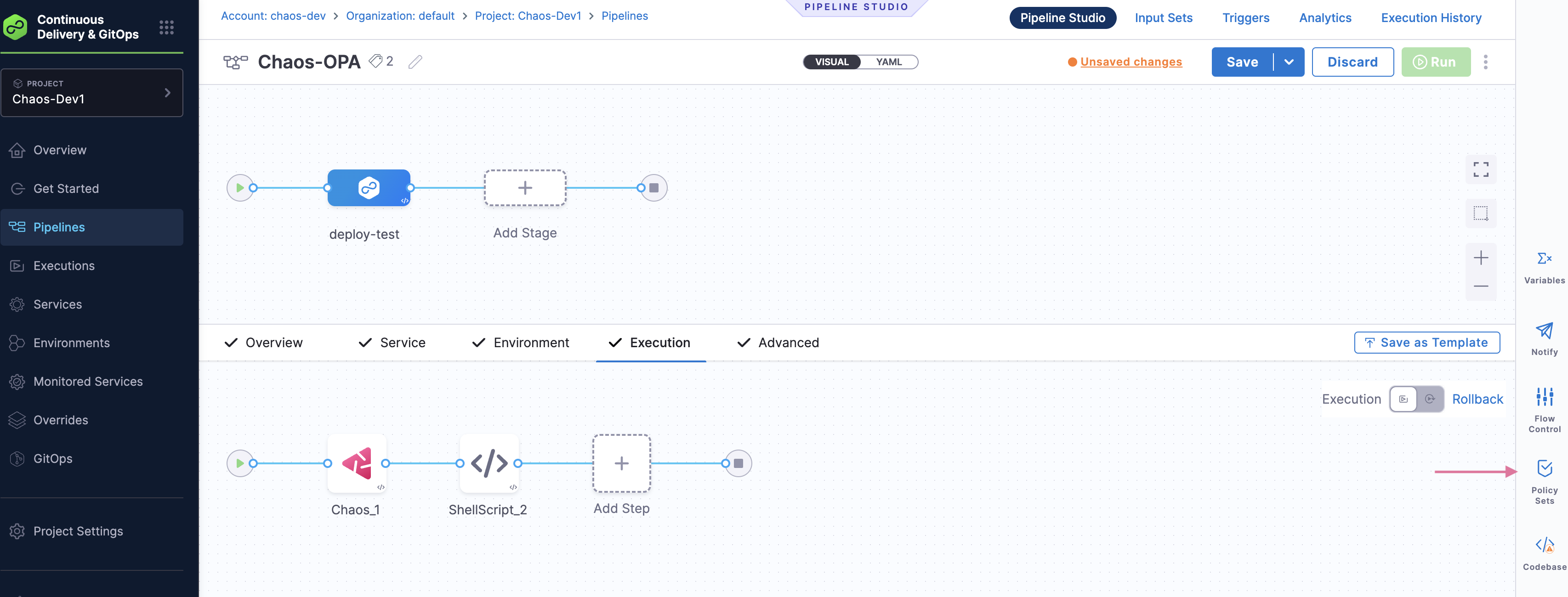Expand the Save button dropdown arrow
This screenshot has width=1568, height=597.
click(x=1289, y=62)
